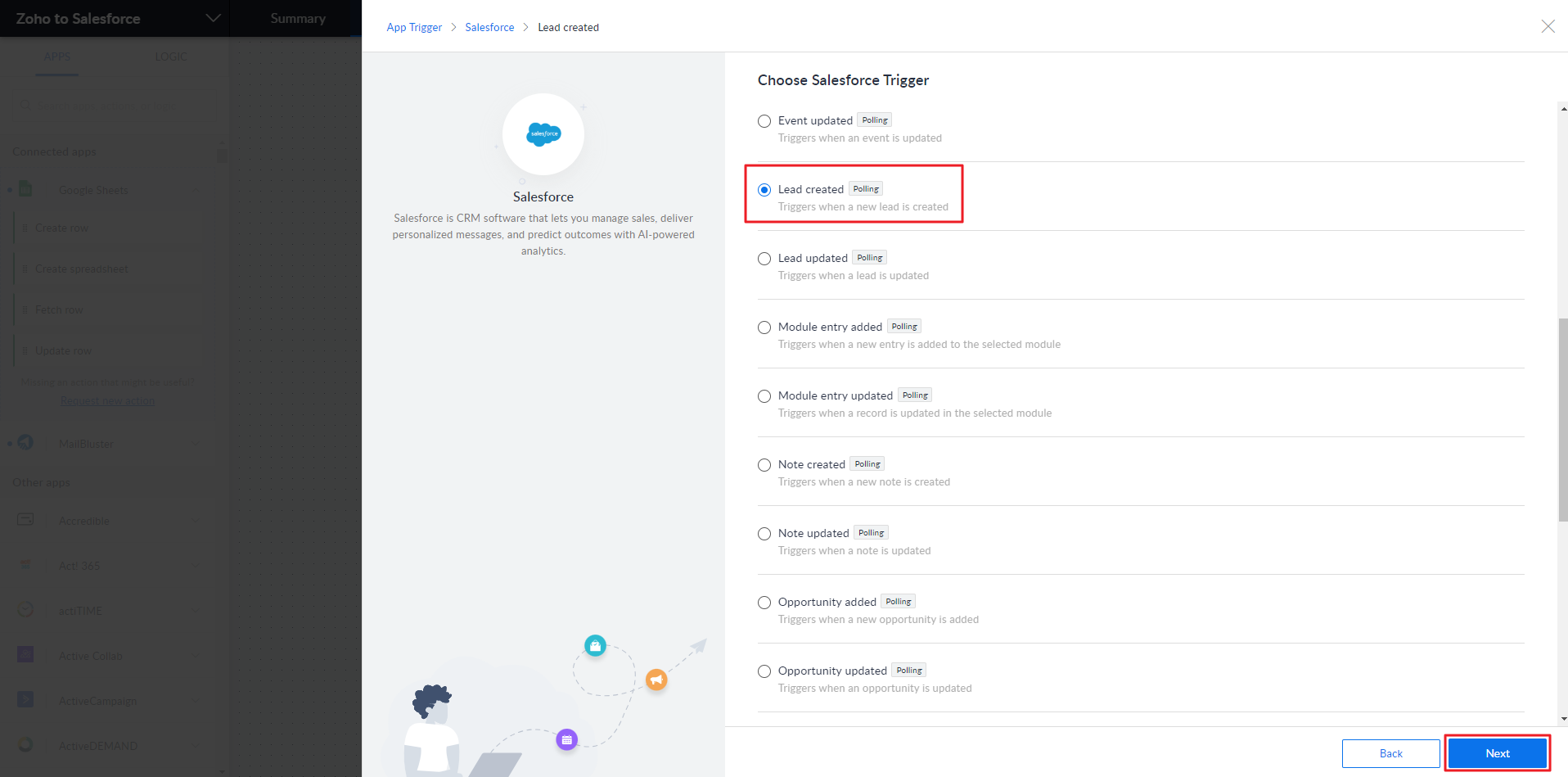Click the MailBluster app icon
Image resolution: width=1568 pixels, height=777 pixels.
(x=25, y=443)
